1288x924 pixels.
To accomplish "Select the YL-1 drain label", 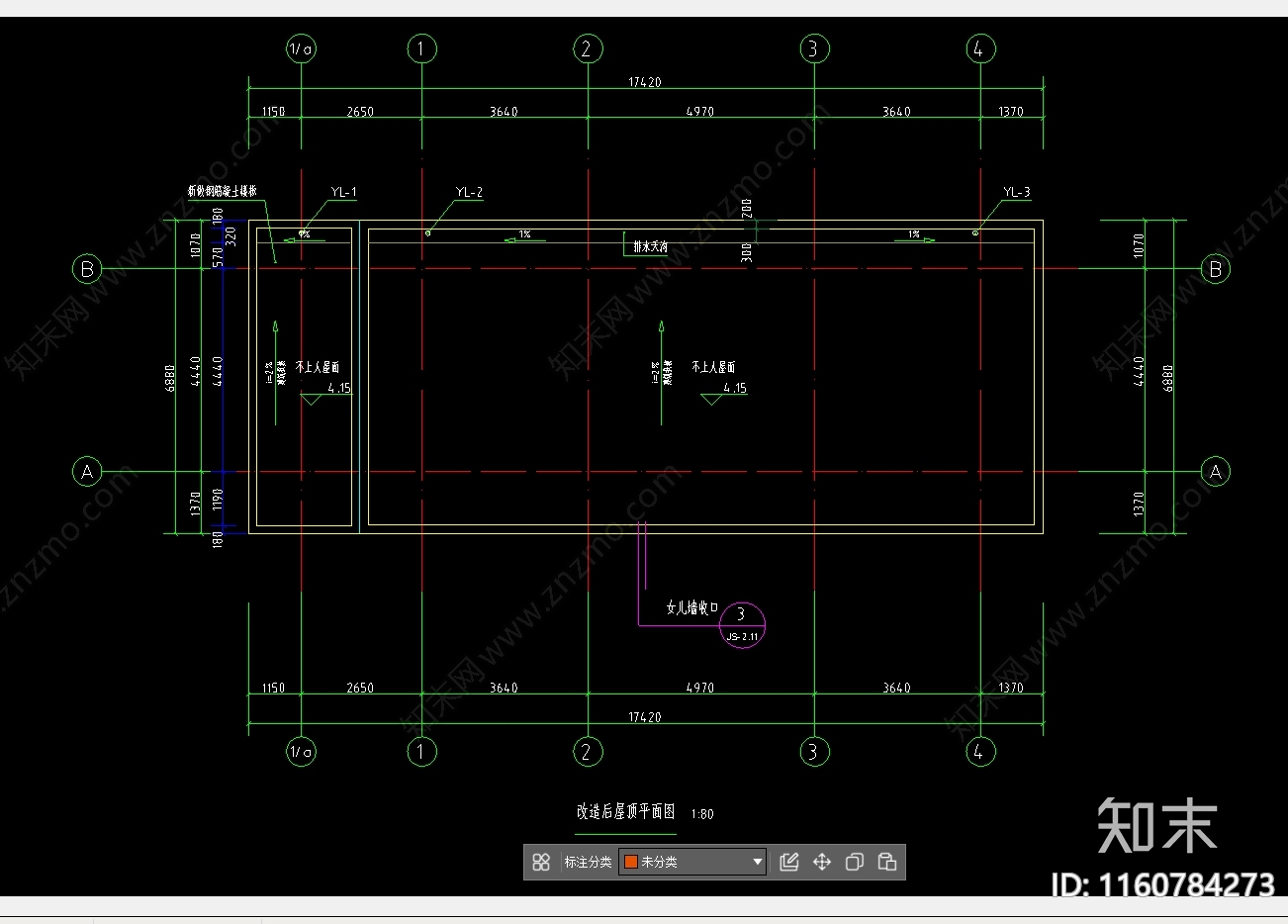I will pyautogui.click(x=344, y=192).
